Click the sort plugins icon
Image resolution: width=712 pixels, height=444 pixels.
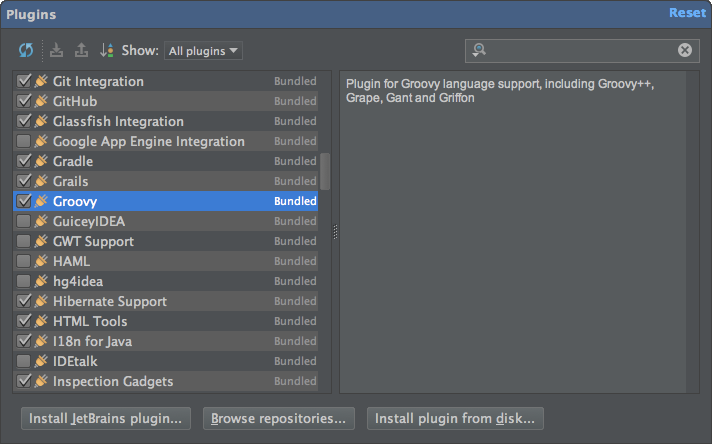[107, 50]
